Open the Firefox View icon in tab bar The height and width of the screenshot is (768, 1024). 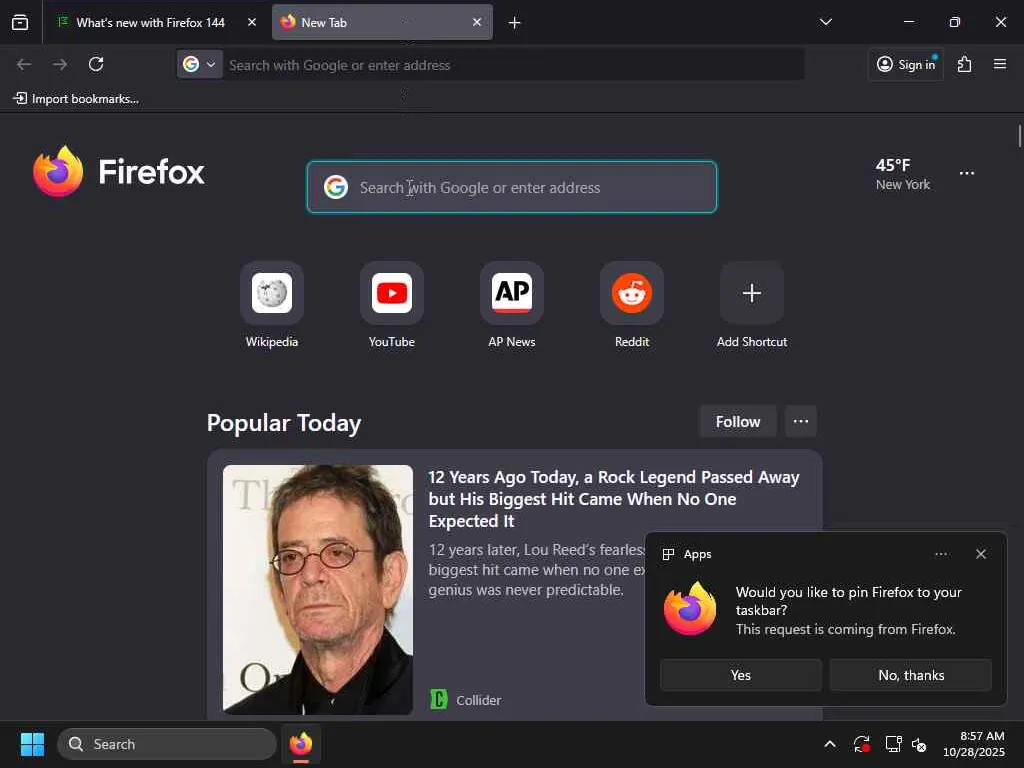pyautogui.click(x=20, y=23)
